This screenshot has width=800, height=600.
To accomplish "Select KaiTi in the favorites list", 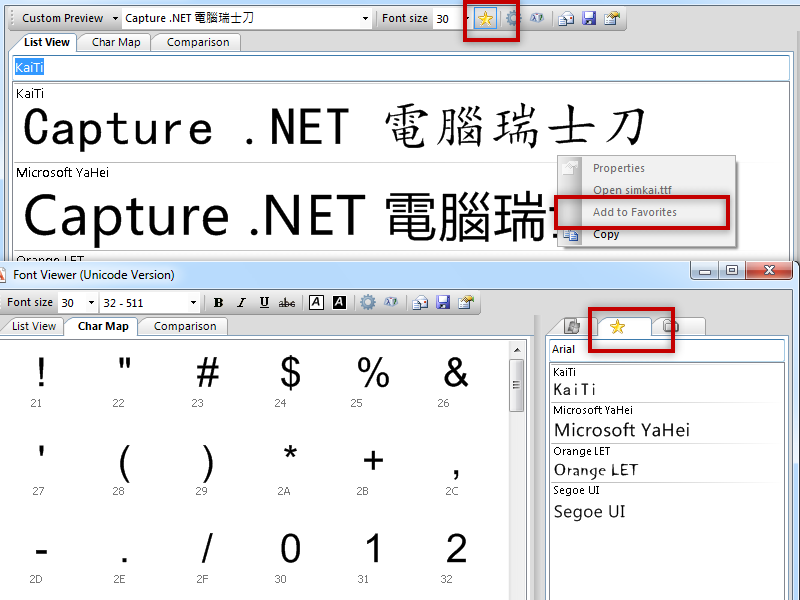I will (x=666, y=383).
